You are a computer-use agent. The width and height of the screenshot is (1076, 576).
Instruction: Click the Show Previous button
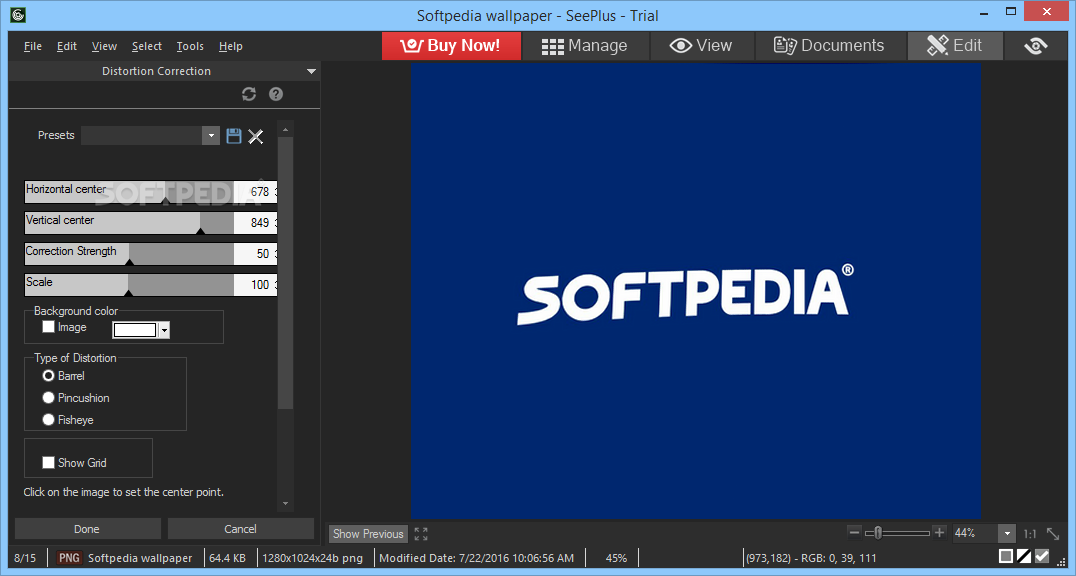click(x=368, y=533)
